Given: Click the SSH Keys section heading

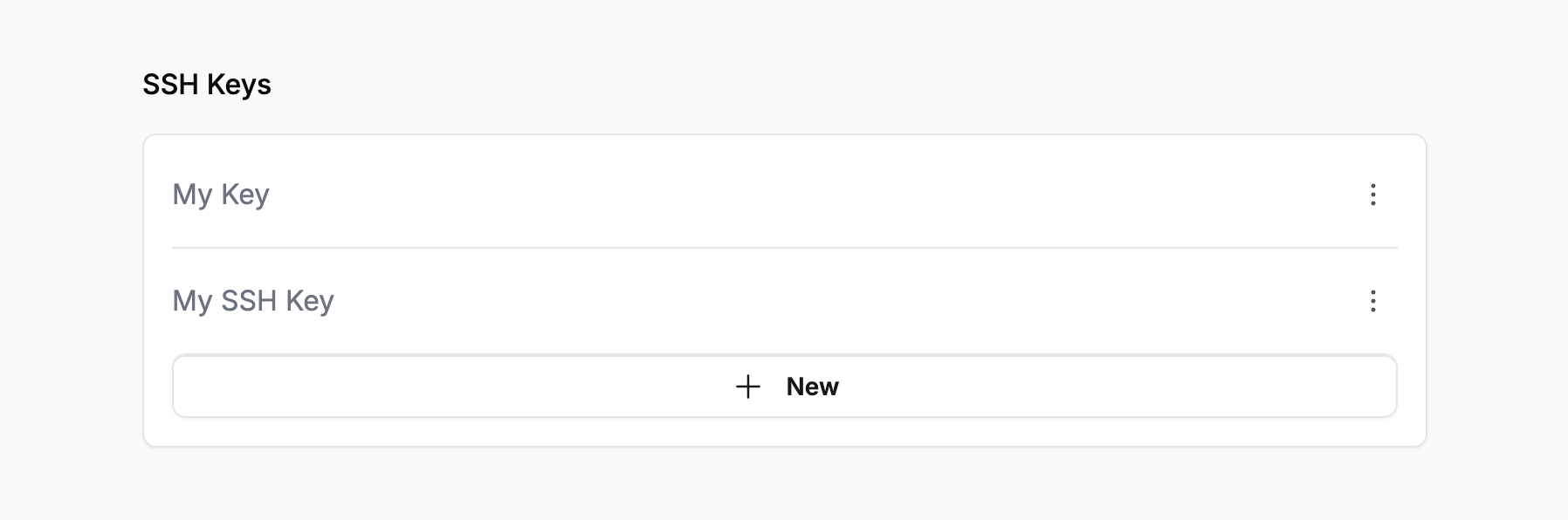Looking at the screenshot, I should pos(207,85).
